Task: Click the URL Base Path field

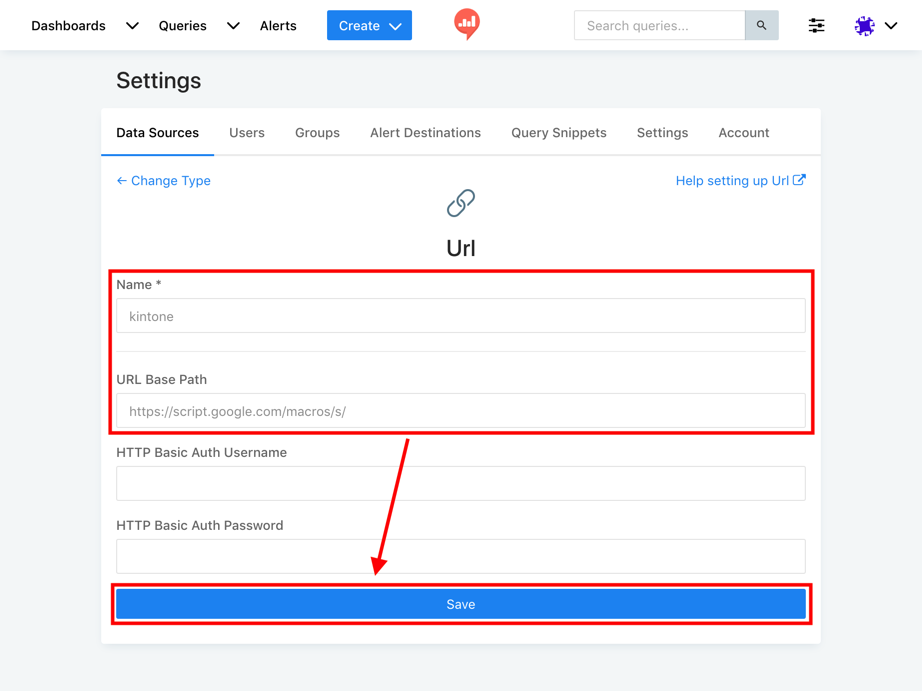Action: (460, 411)
